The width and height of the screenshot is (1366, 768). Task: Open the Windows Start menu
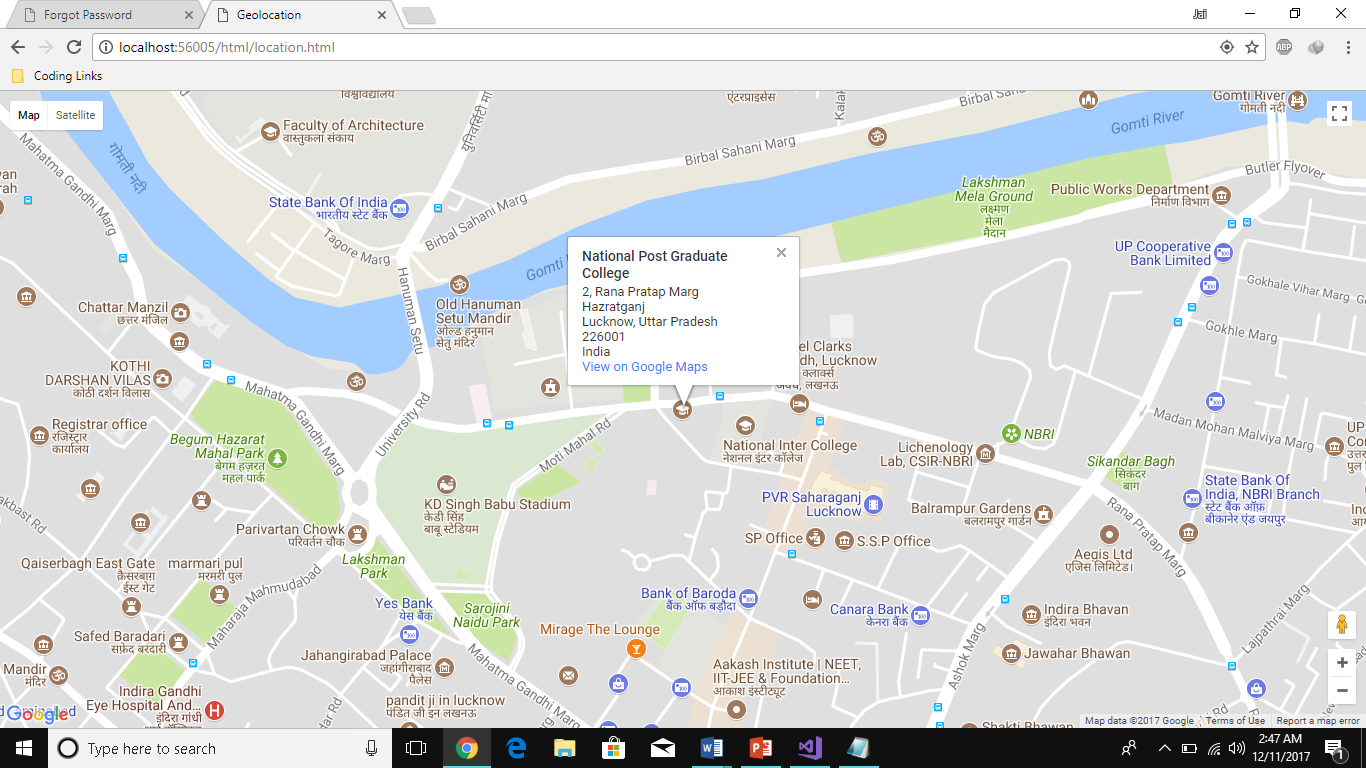[x=23, y=748]
